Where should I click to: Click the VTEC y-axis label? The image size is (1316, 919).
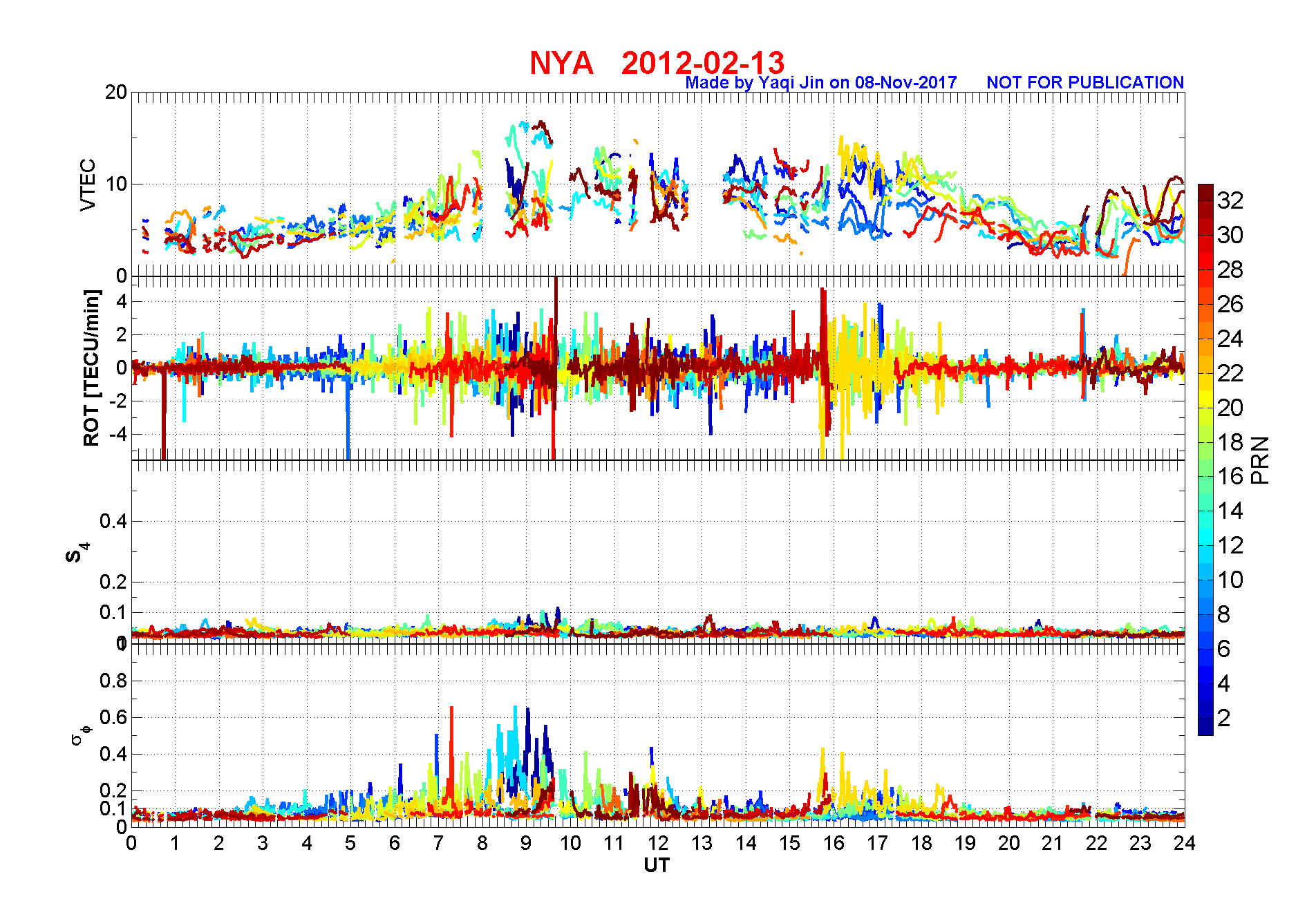88,184
